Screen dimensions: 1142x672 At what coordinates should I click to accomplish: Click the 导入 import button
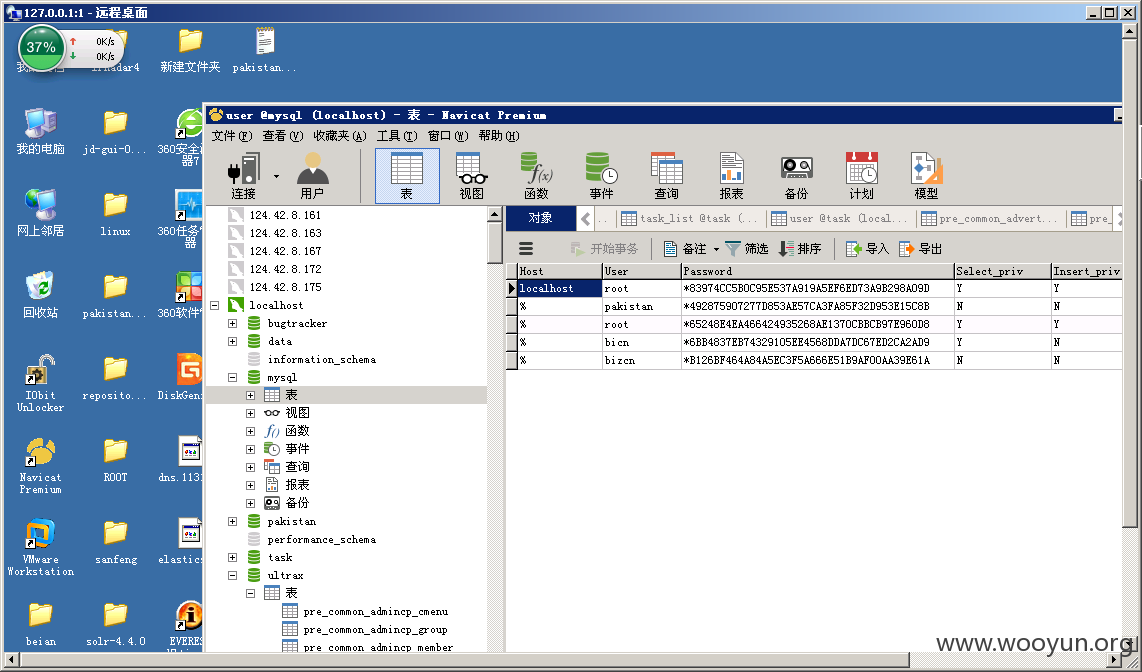pos(867,249)
